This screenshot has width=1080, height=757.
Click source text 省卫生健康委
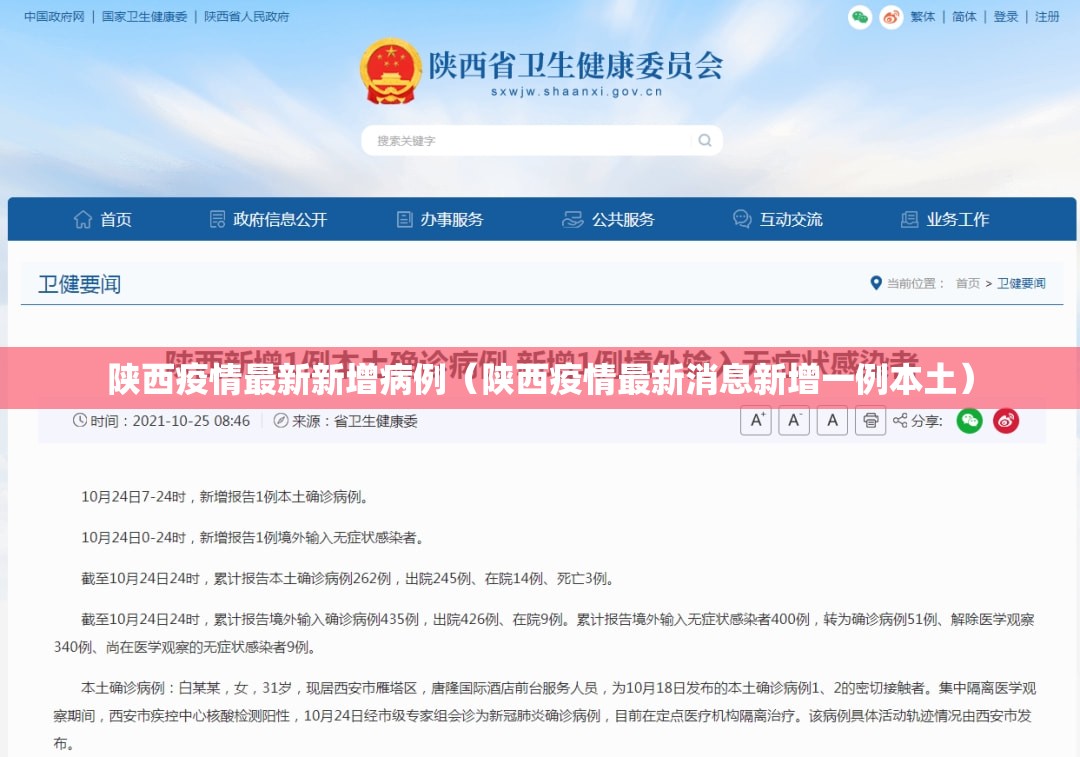pos(375,421)
